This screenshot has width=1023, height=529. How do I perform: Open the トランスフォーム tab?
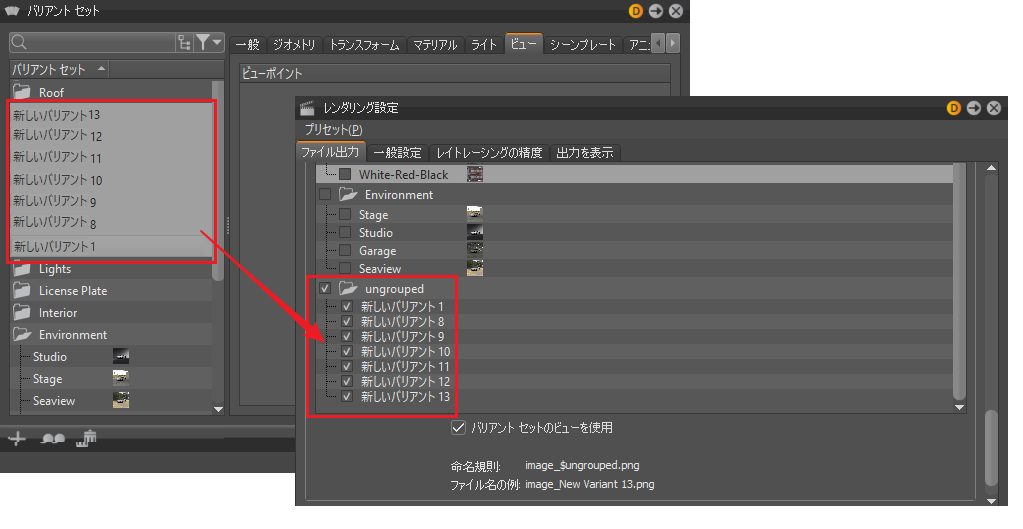pos(364,44)
